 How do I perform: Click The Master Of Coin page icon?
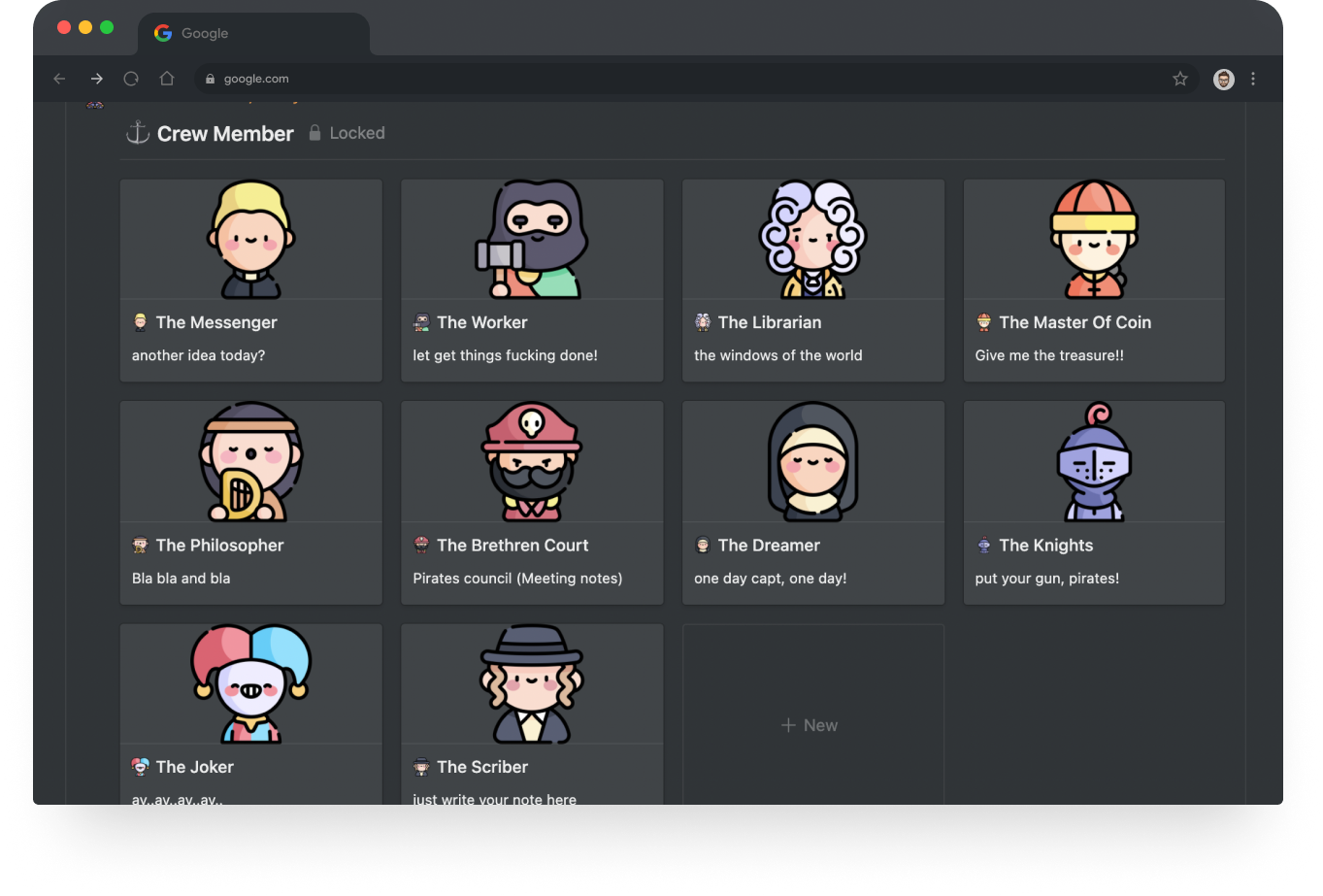coord(983,321)
